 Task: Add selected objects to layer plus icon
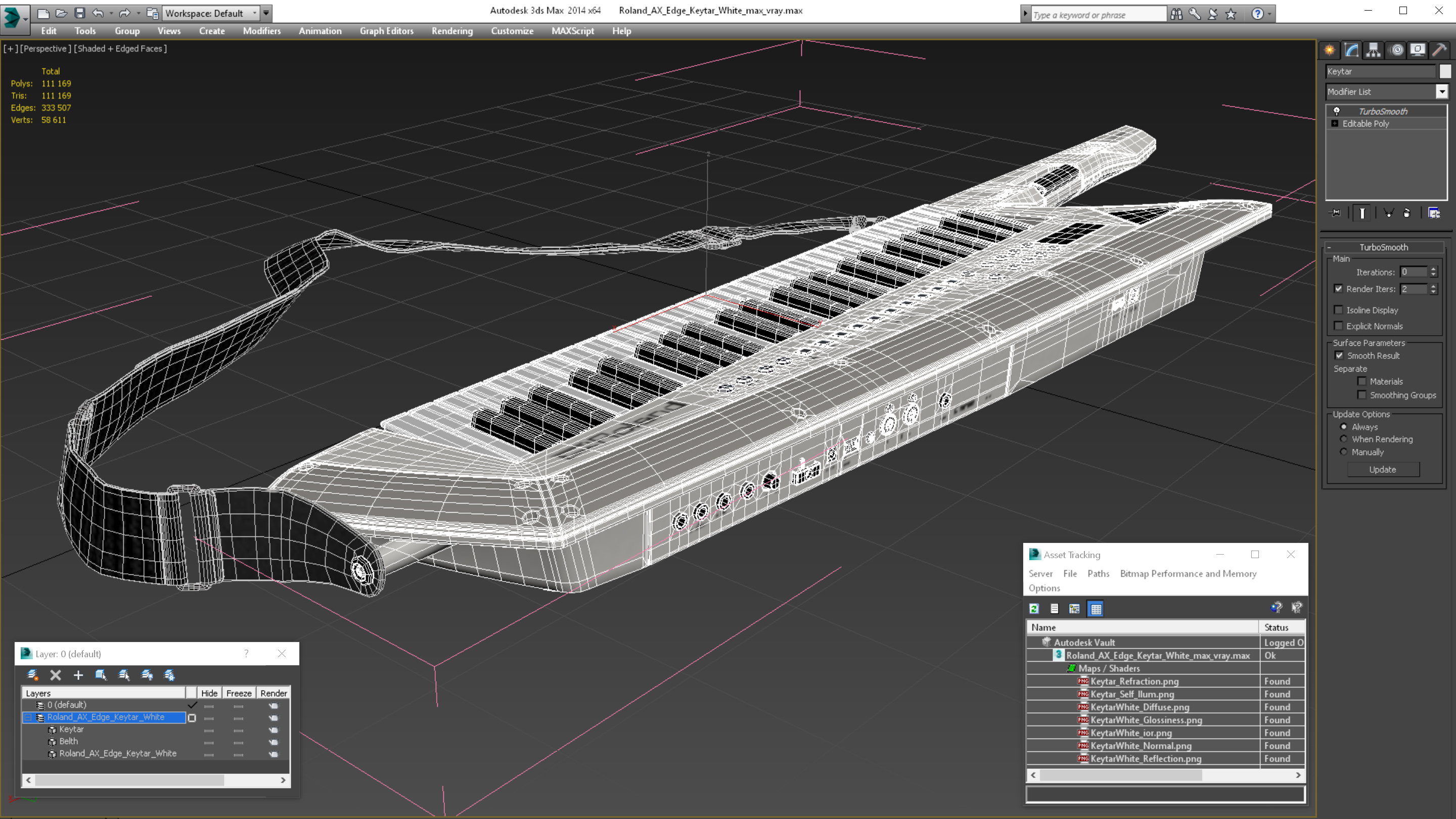tap(78, 675)
